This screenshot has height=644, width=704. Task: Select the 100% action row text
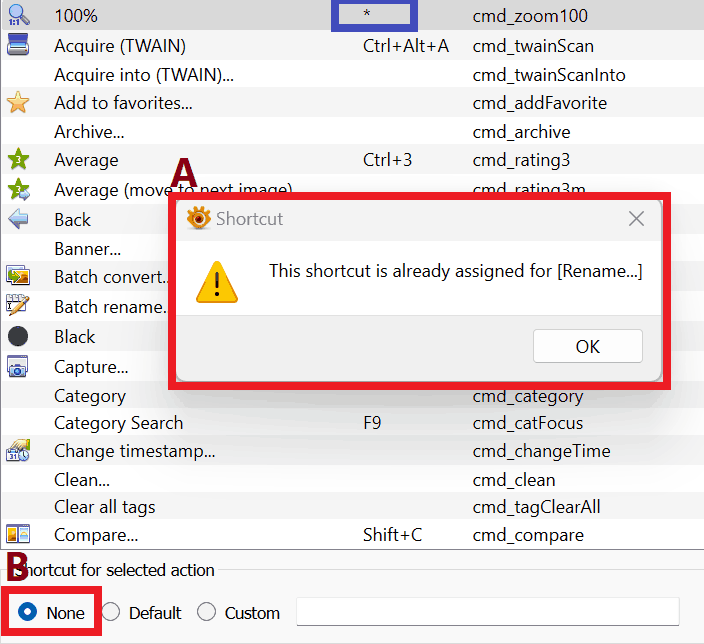tap(76, 16)
